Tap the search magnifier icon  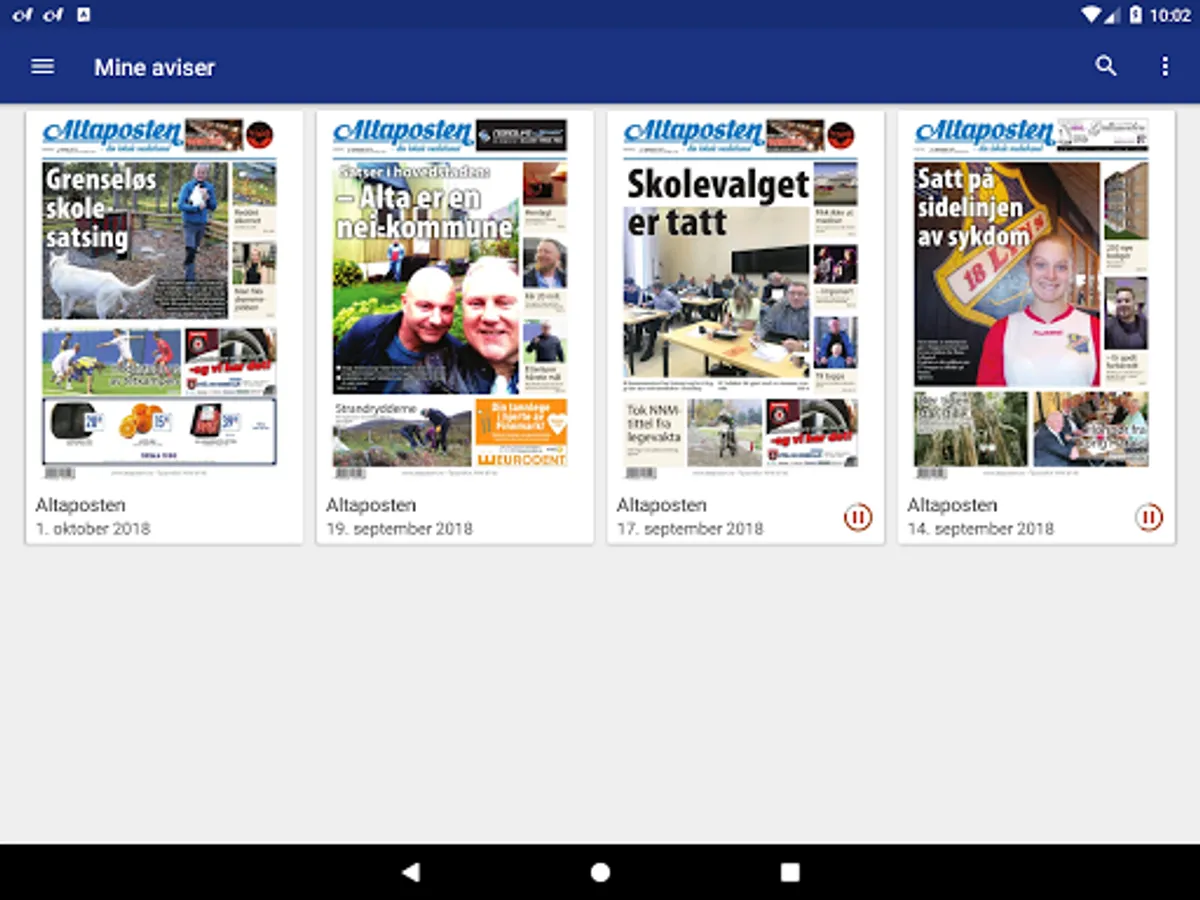[x=1106, y=66]
